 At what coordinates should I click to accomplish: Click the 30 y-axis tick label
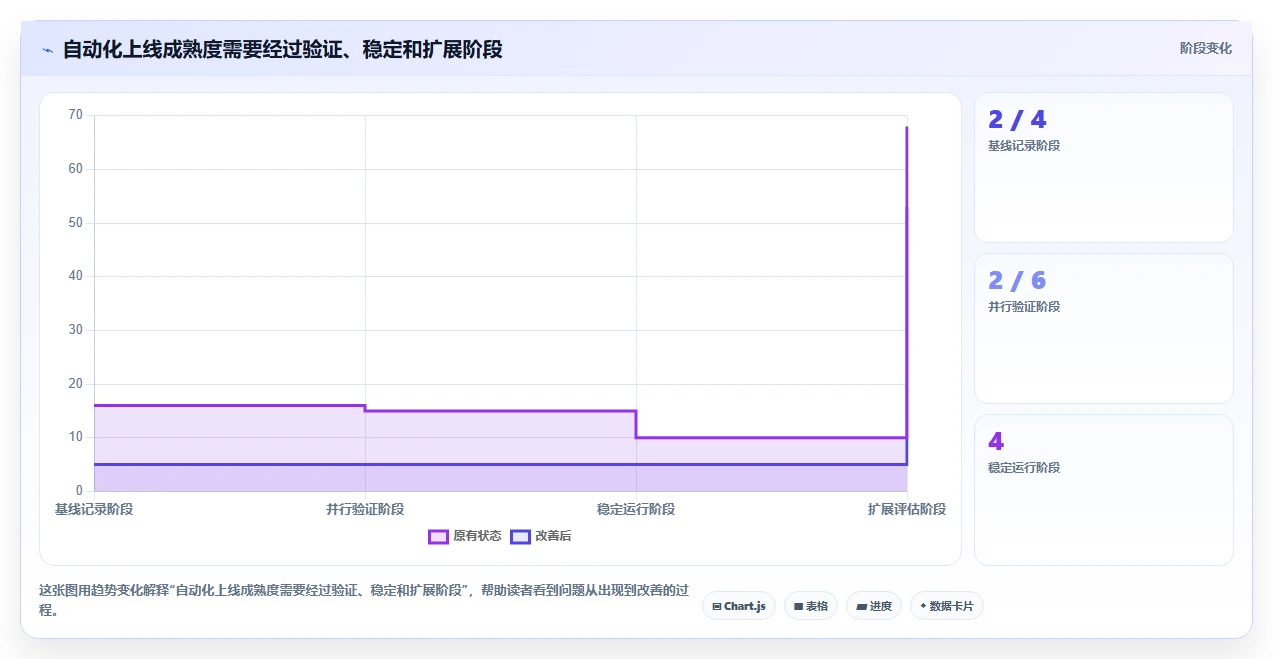click(x=76, y=330)
